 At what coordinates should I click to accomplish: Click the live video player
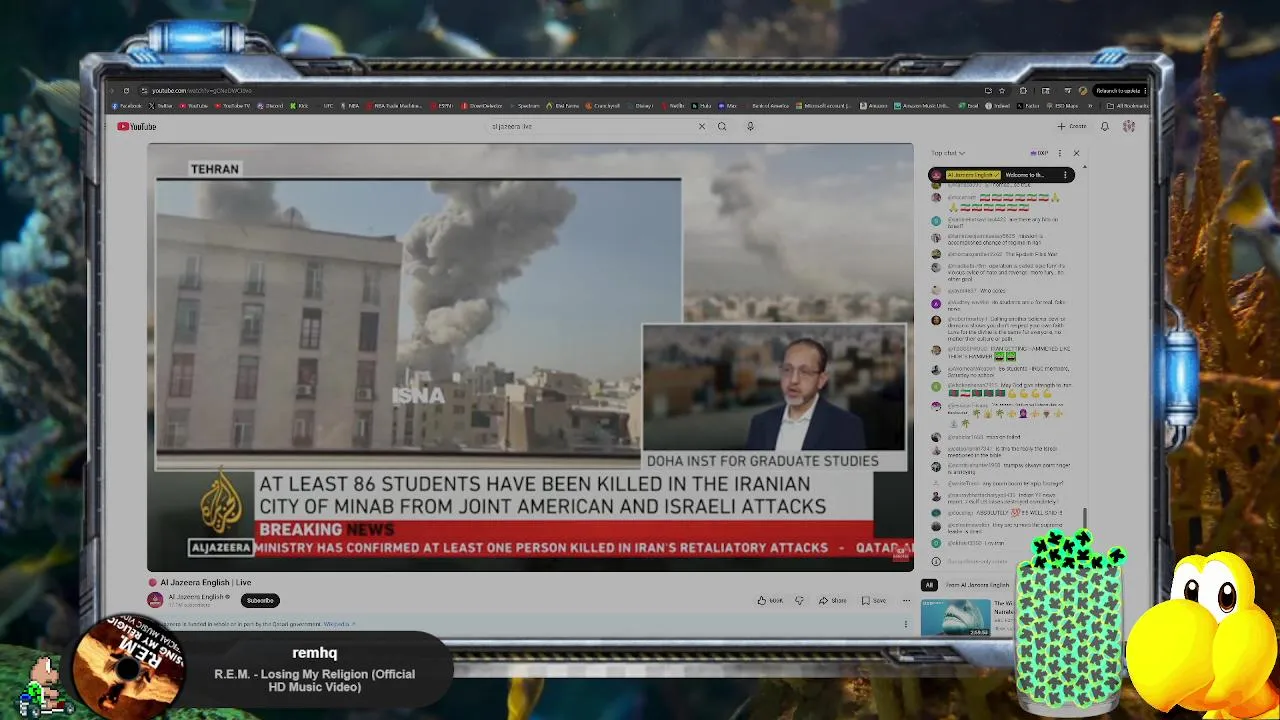(x=530, y=357)
